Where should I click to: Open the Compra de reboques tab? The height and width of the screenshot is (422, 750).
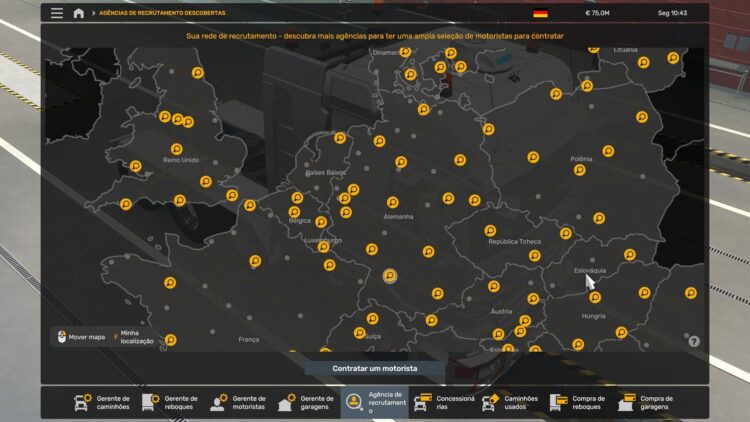578,402
